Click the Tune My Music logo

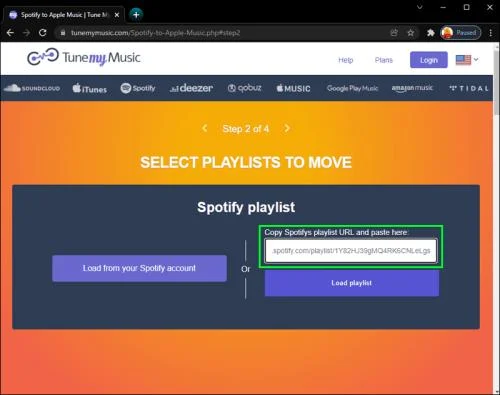tap(84, 57)
